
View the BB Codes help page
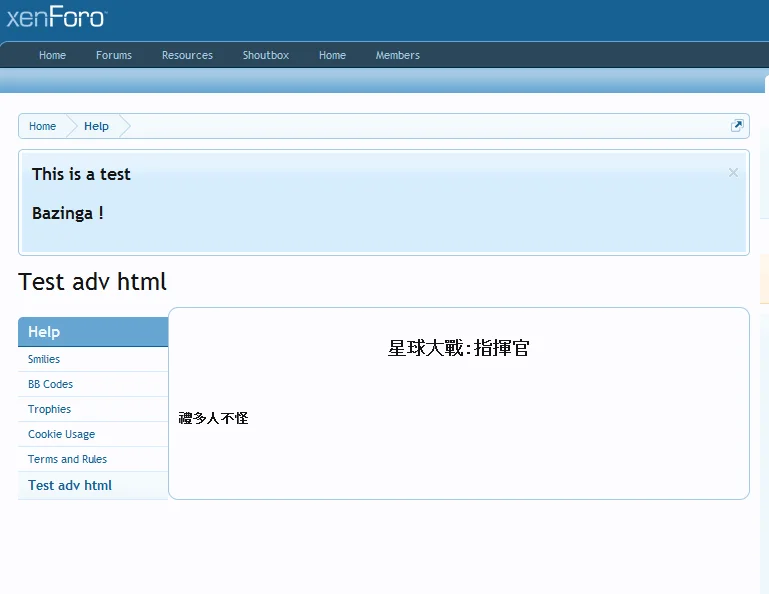[x=50, y=384]
